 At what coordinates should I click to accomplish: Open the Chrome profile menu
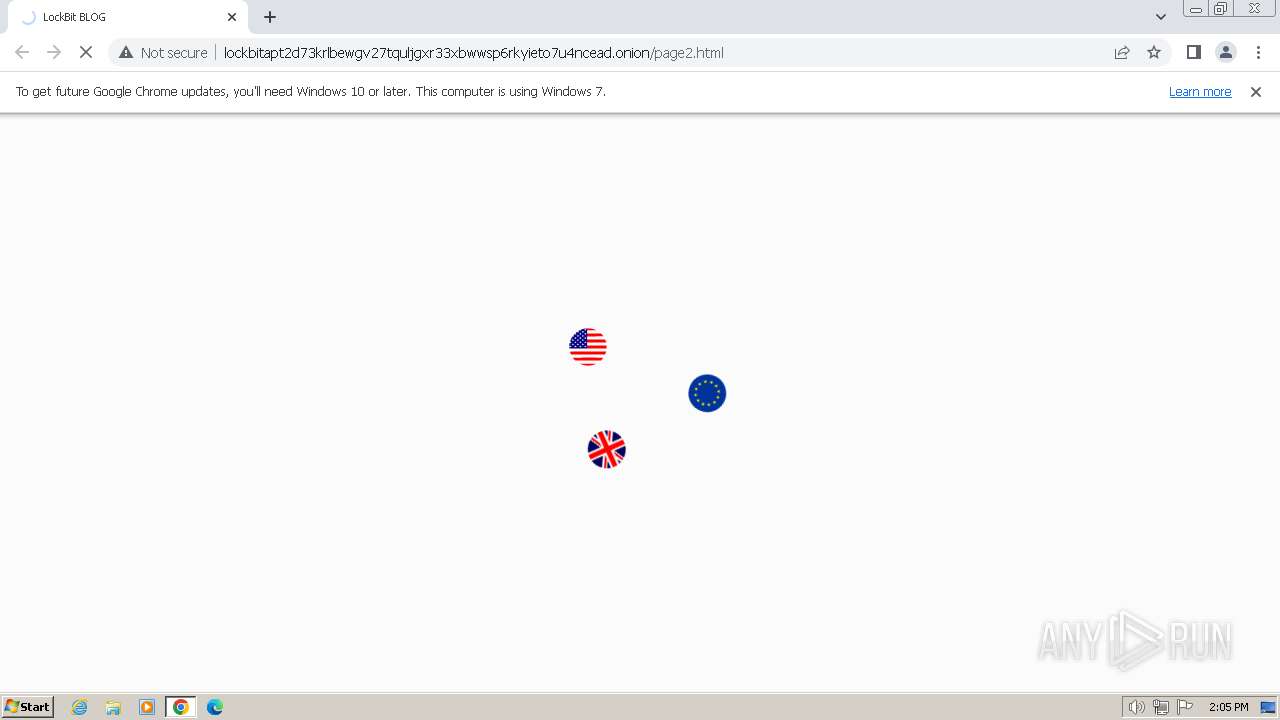point(1226,52)
